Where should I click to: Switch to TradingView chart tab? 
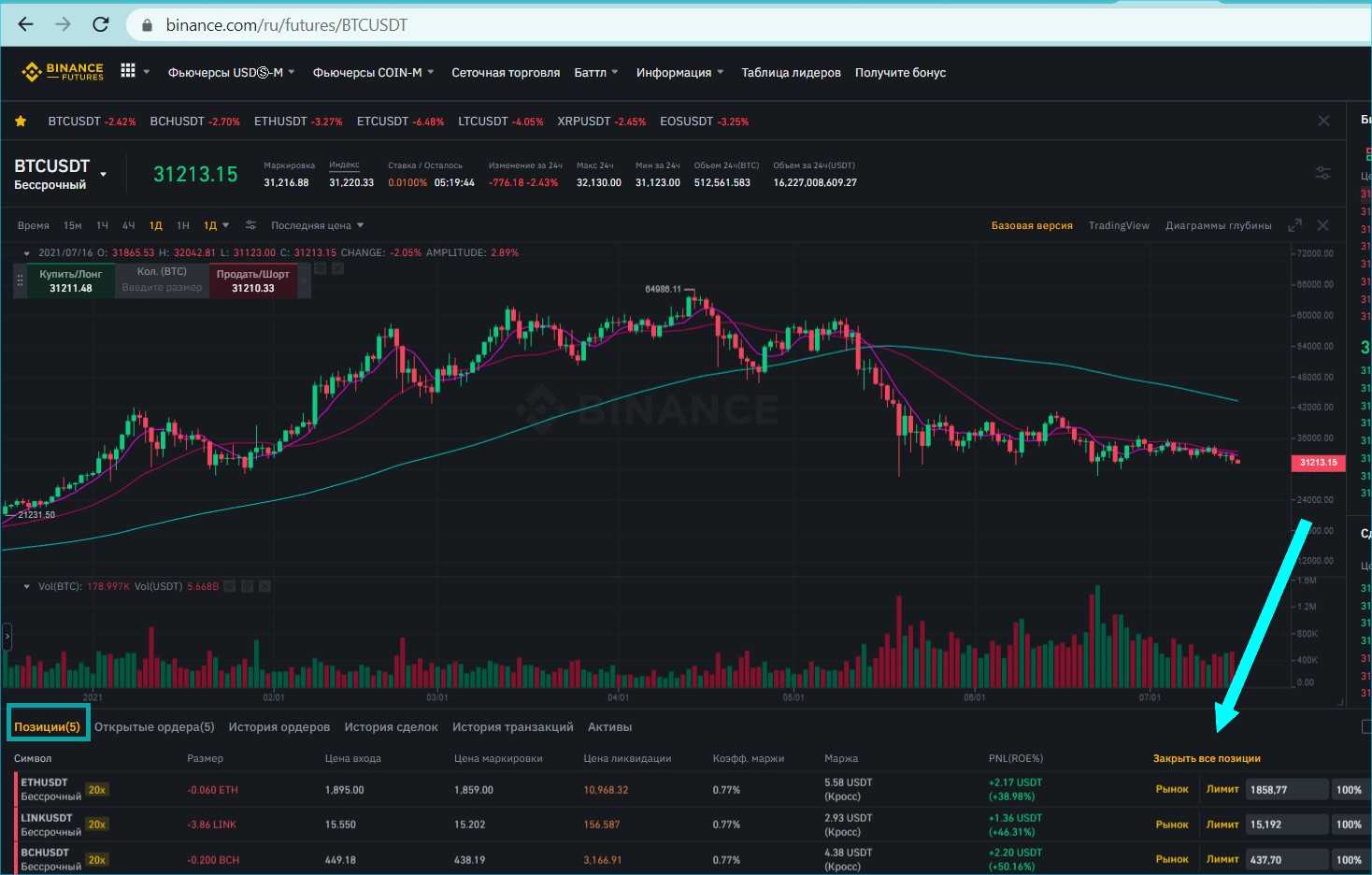(1119, 225)
